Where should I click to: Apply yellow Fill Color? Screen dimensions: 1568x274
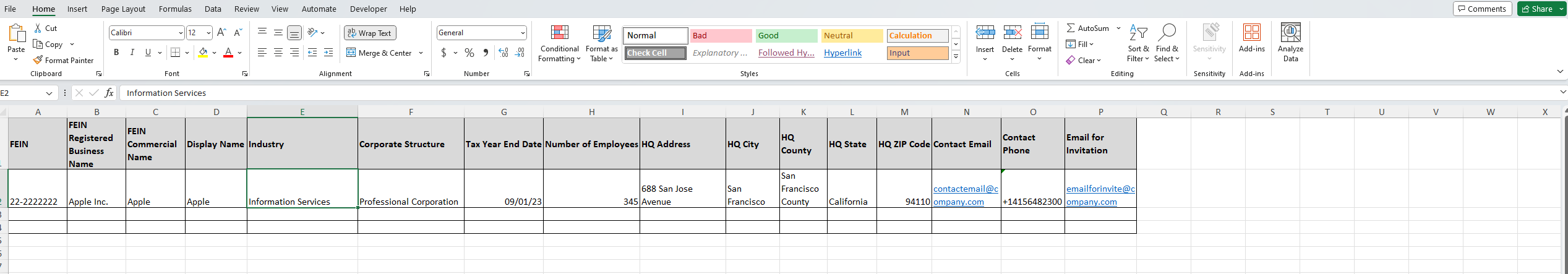[203, 53]
